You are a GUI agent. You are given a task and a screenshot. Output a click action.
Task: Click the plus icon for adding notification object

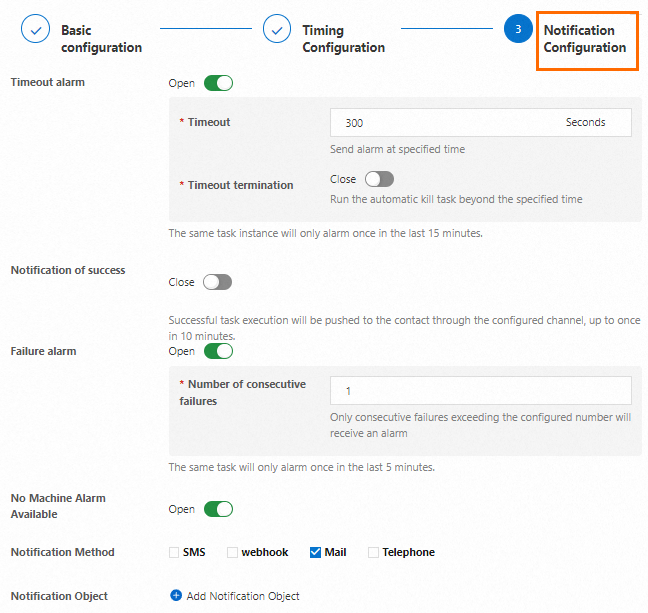[x=176, y=596]
